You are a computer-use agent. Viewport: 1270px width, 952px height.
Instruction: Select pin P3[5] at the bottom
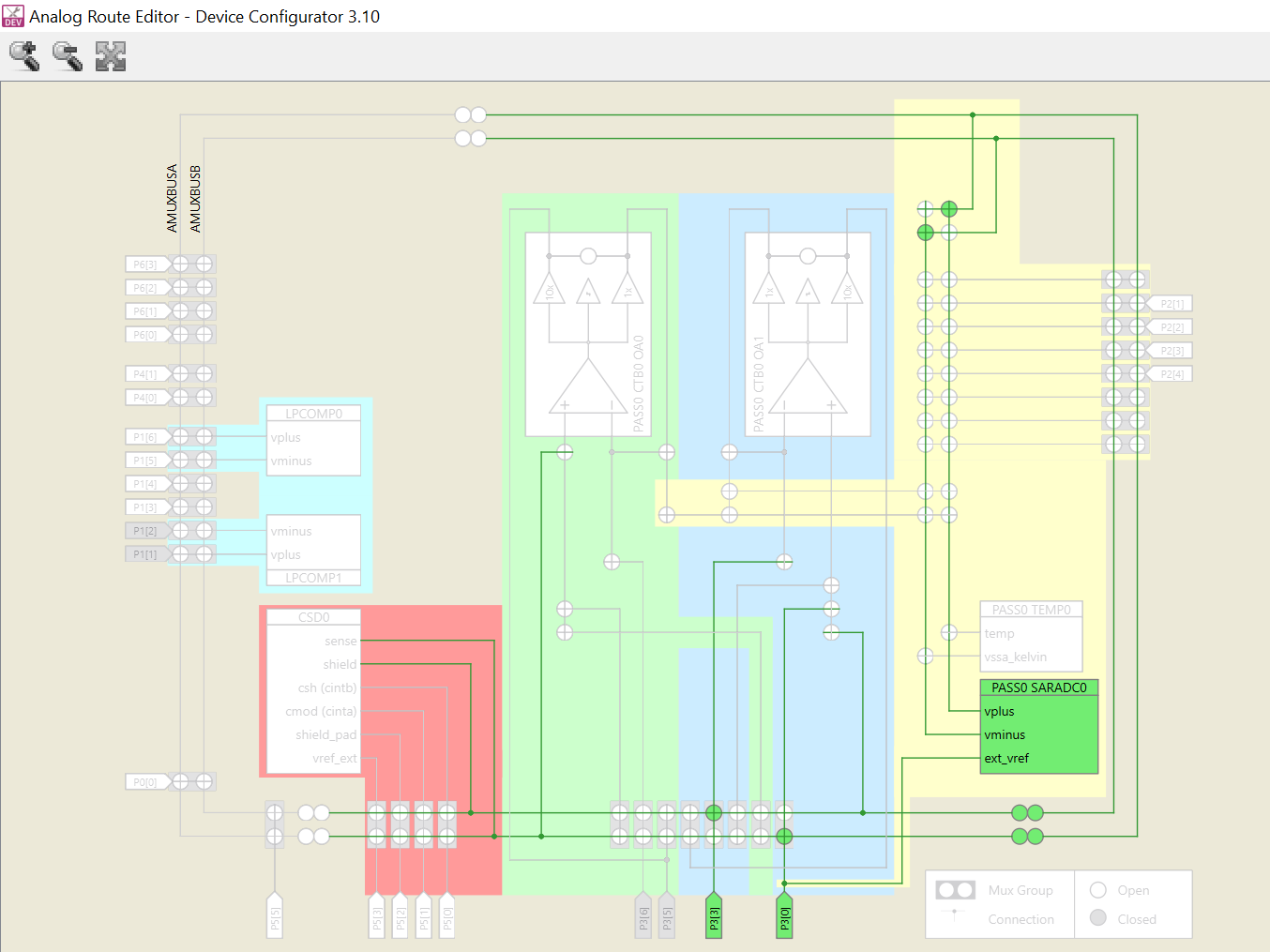pyautogui.click(x=667, y=914)
